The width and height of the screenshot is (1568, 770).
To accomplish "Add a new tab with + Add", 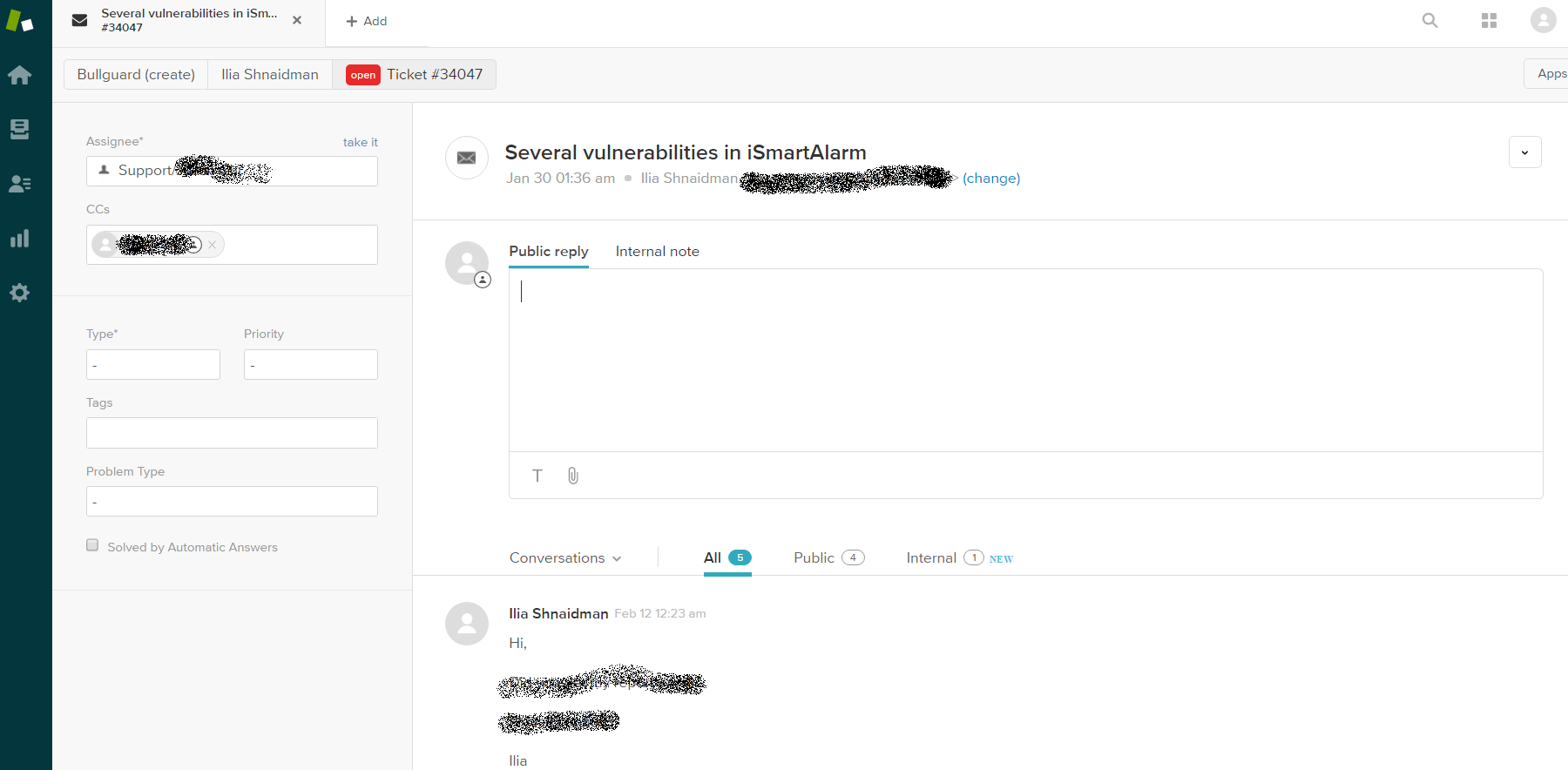I will pos(367,21).
